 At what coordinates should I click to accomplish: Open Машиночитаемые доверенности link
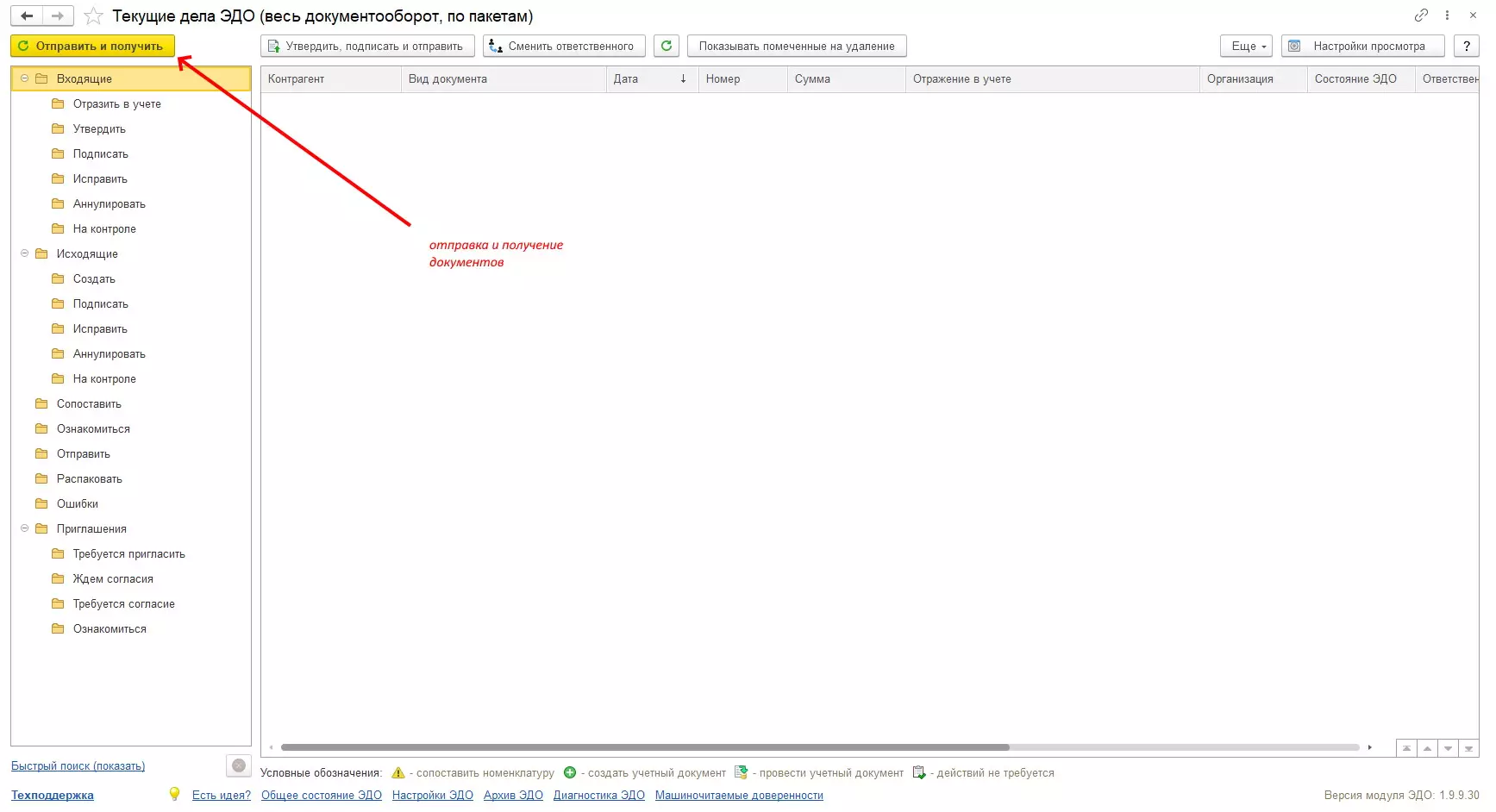739,795
